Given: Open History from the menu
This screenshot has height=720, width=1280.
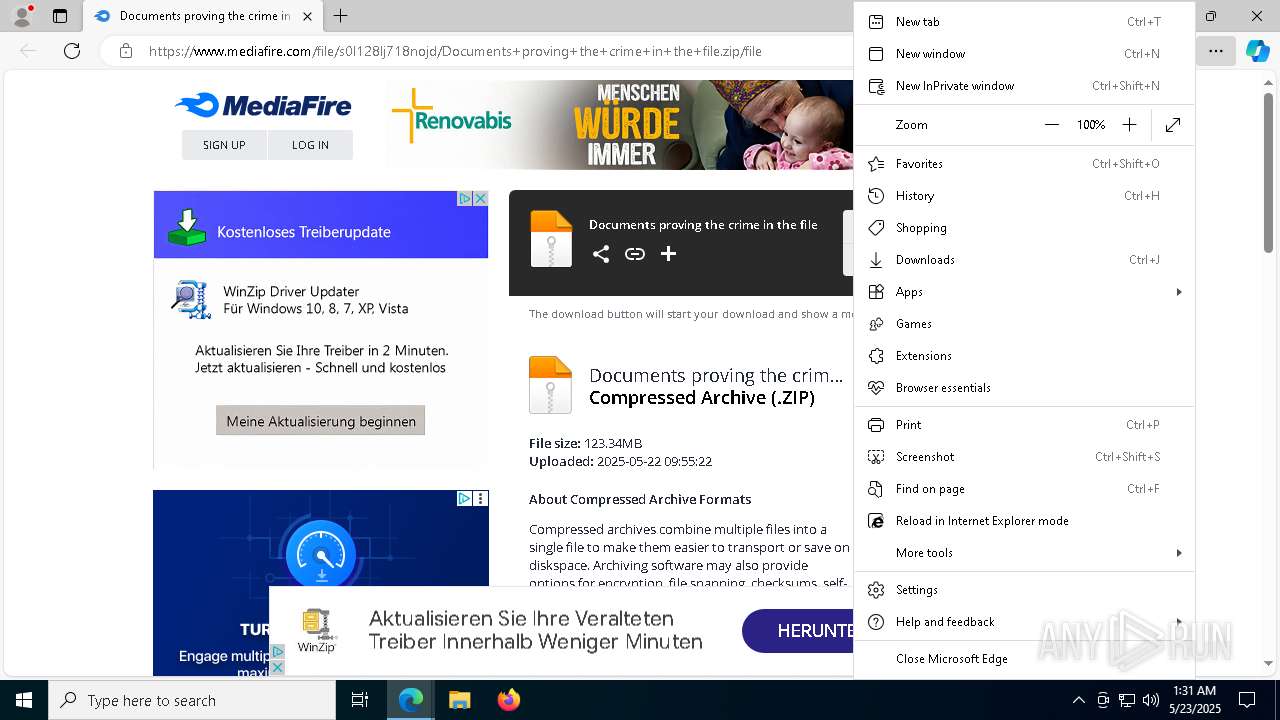Looking at the screenshot, I should point(1024,195).
